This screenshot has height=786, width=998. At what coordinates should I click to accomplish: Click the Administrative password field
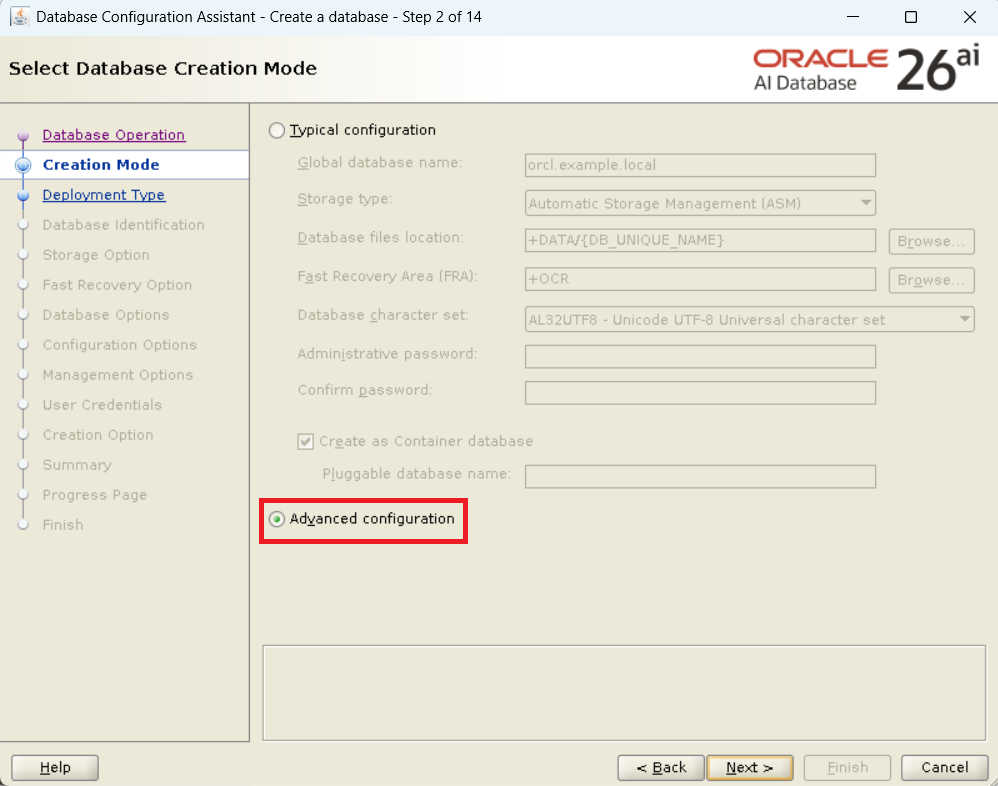tap(700, 356)
